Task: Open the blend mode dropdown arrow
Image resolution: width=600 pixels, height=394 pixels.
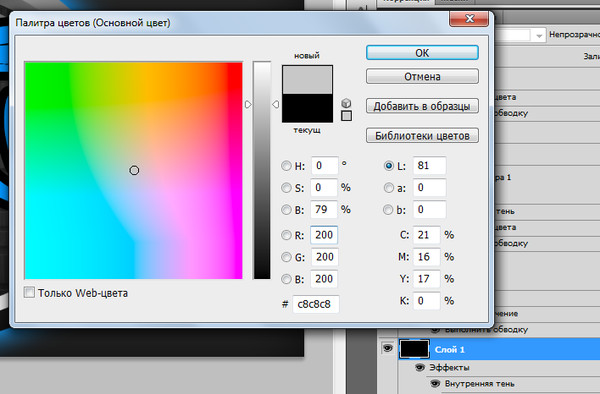Action: coord(539,36)
